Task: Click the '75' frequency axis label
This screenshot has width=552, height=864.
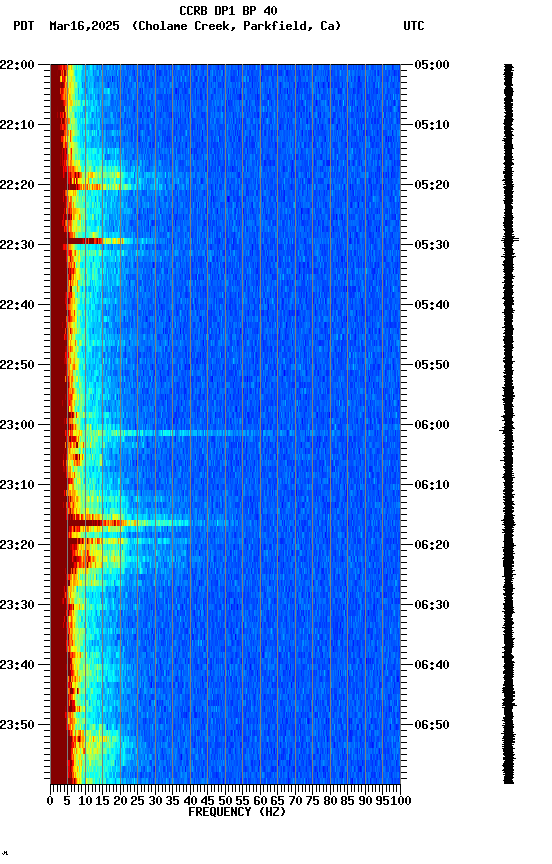Action: point(312,801)
